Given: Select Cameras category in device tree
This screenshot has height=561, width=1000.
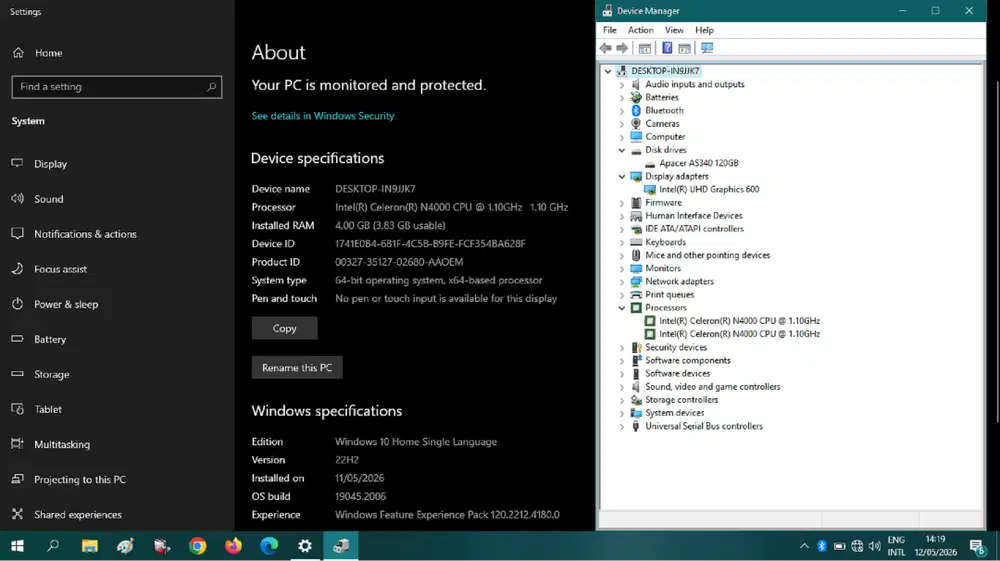Looking at the screenshot, I should pos(662,124).
